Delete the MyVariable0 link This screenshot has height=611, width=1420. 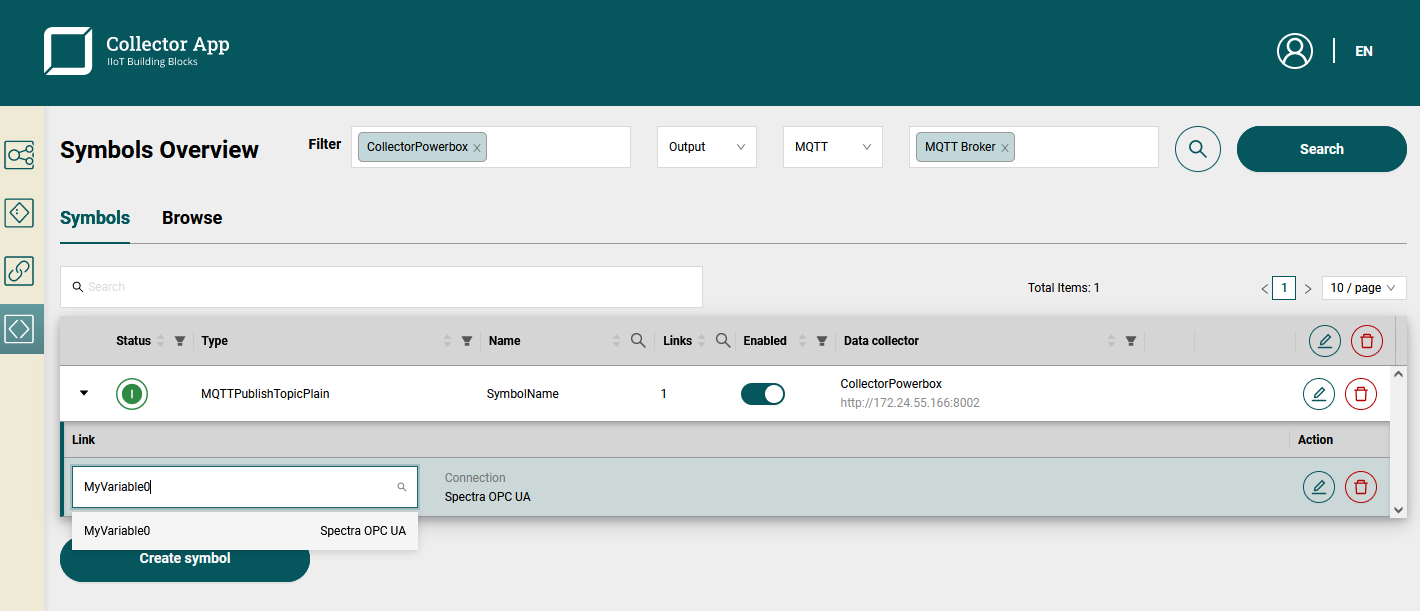point(1360,487)
